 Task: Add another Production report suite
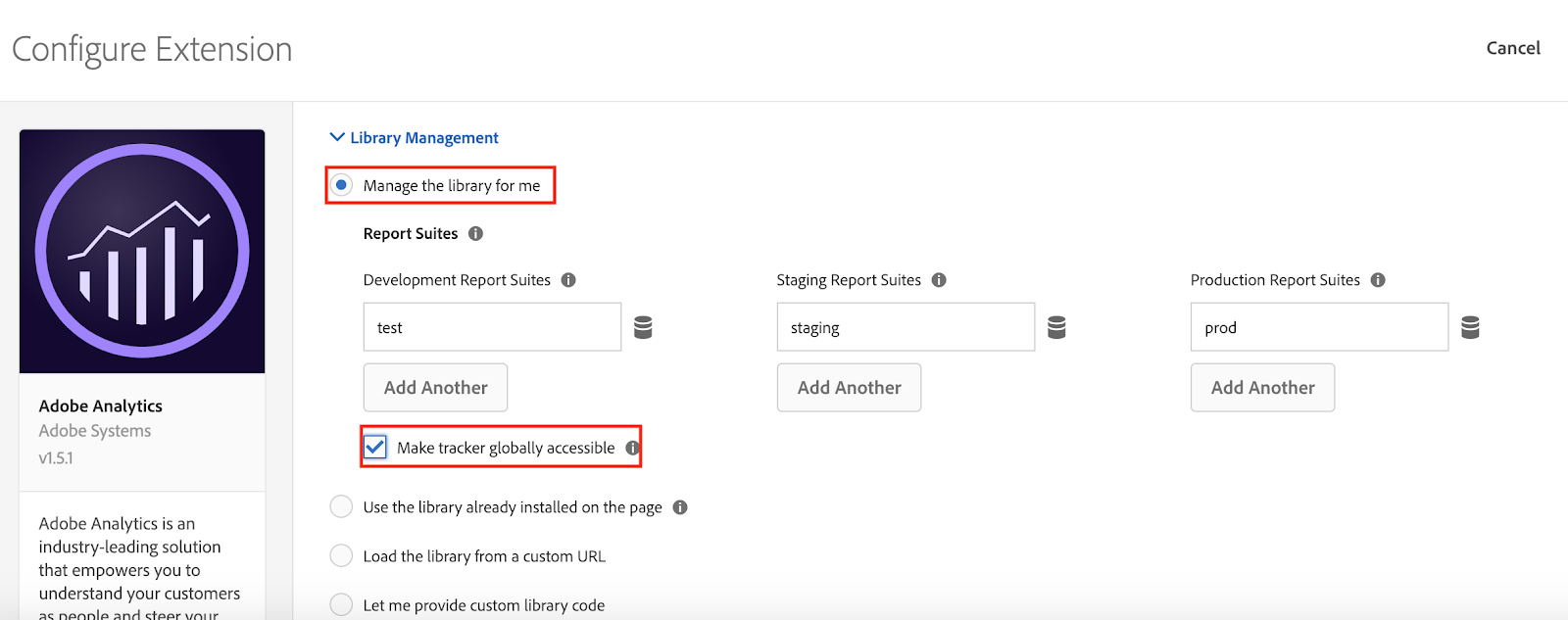[1262, 388]
